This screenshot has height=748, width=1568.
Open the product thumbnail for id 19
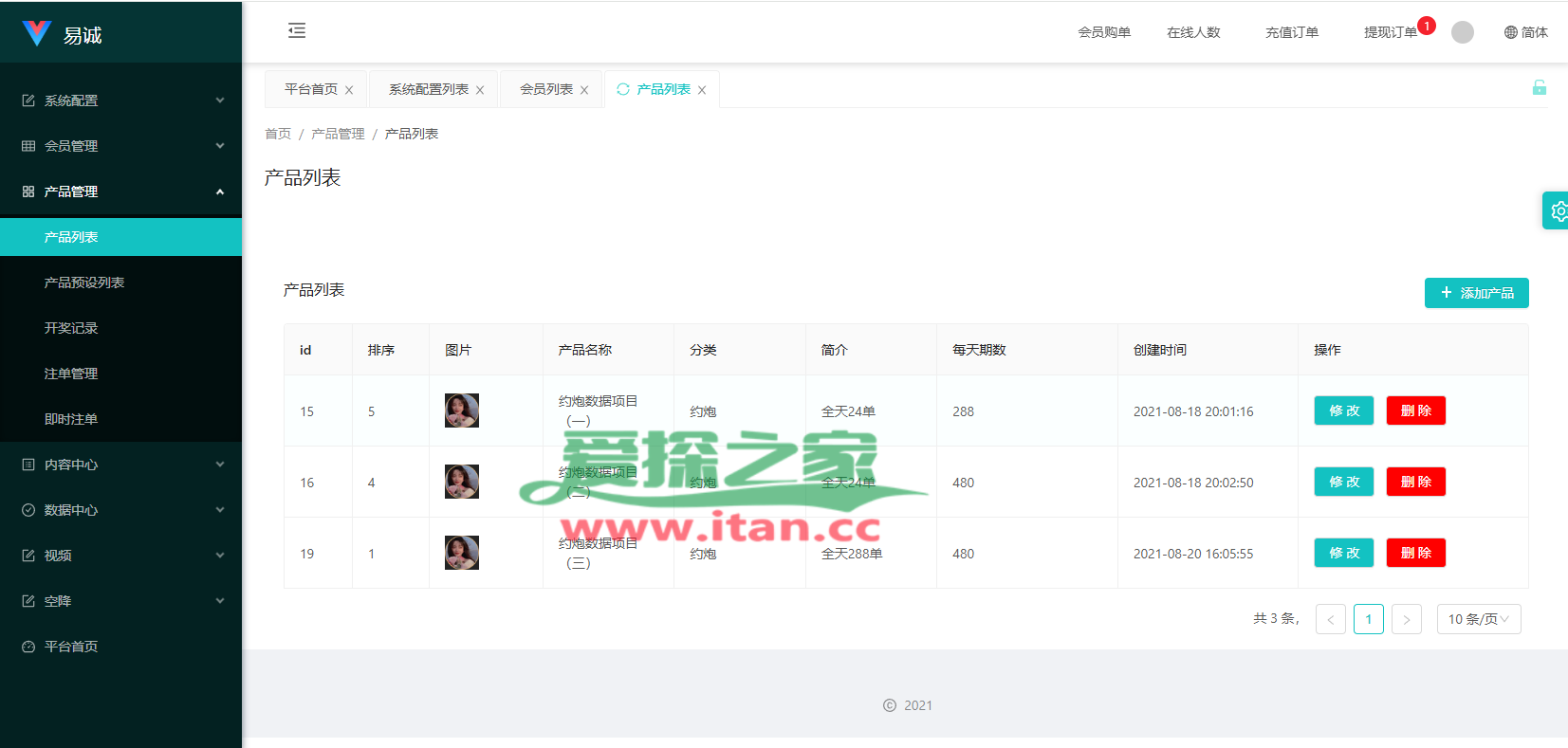462,553
